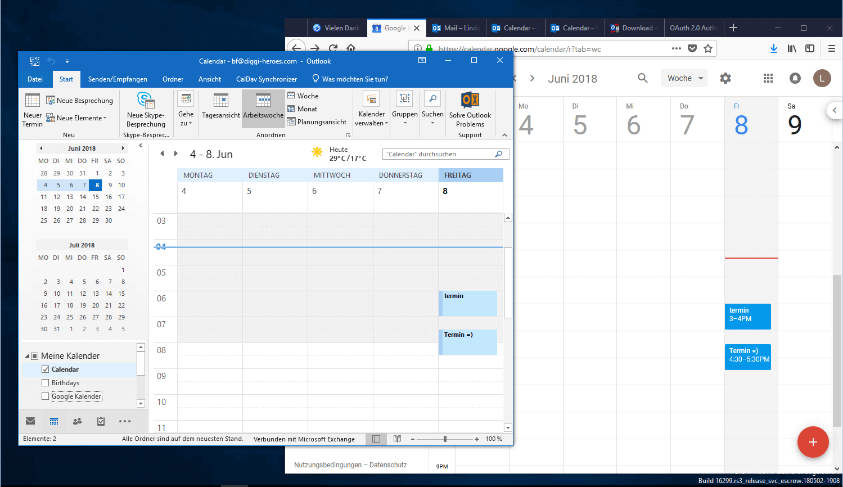Open the Datei tab

pos(35,79)
